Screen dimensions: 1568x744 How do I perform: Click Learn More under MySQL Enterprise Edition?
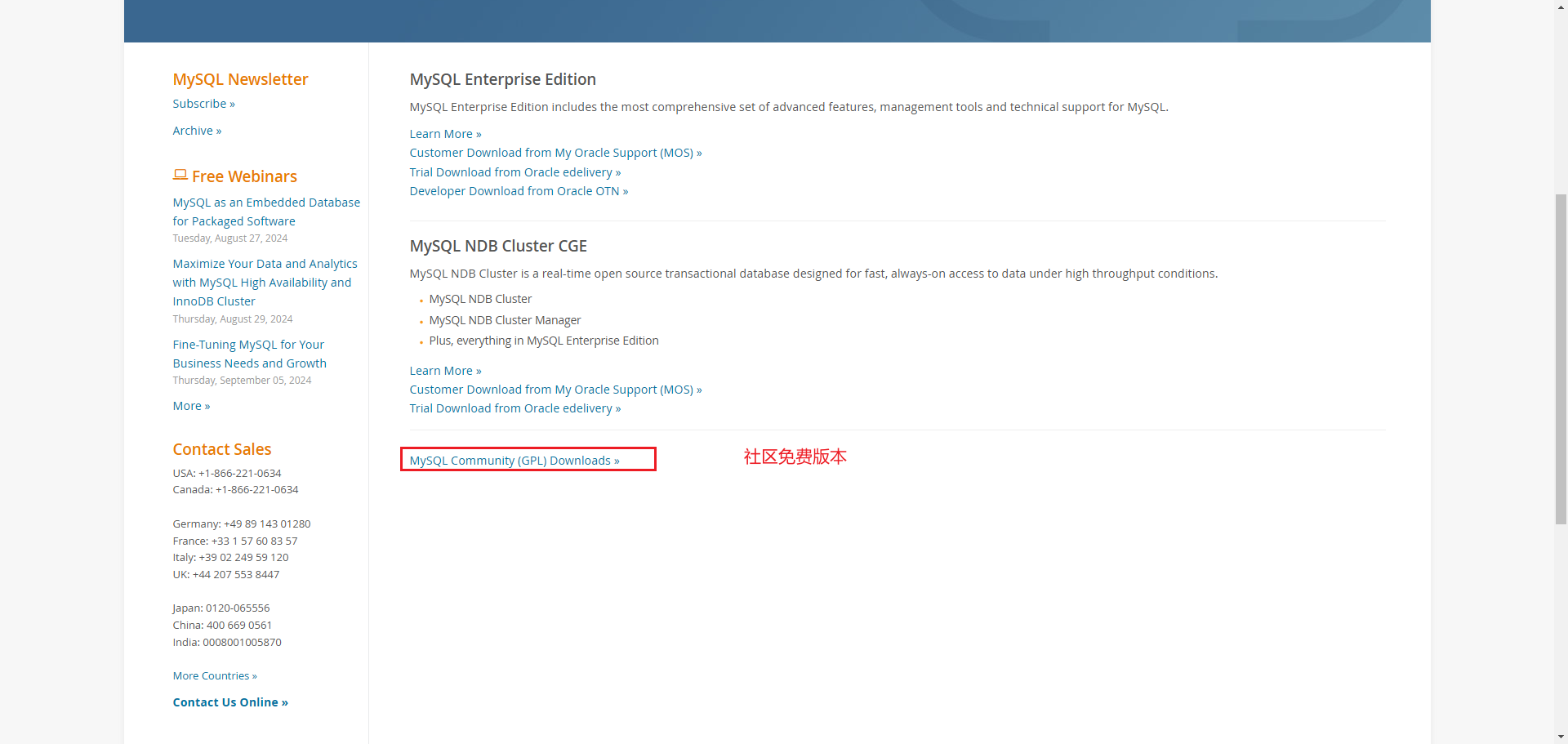click(445, 134)
